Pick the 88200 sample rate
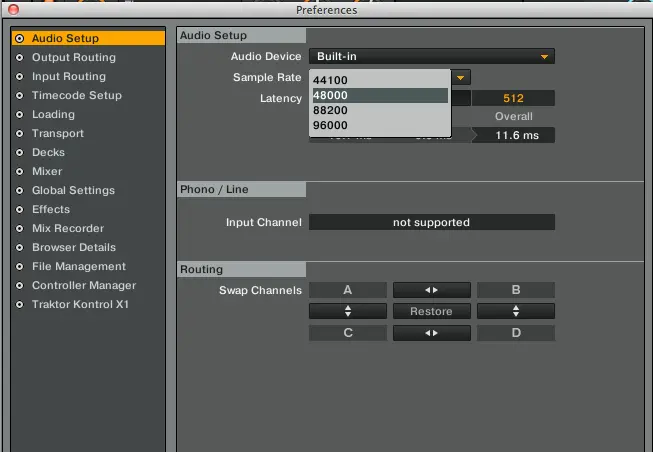The width and height of the screenshot is (653, 452). click(x=379, y=111)
